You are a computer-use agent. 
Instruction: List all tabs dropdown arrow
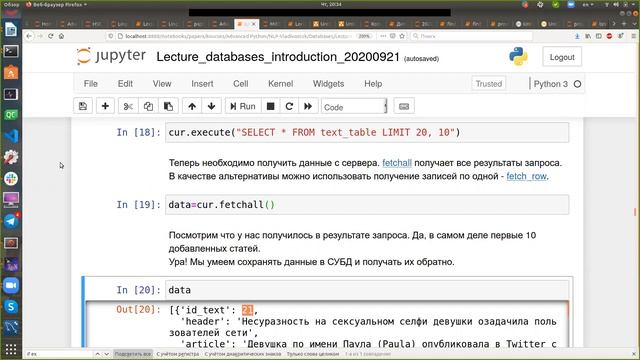(633, 24)
